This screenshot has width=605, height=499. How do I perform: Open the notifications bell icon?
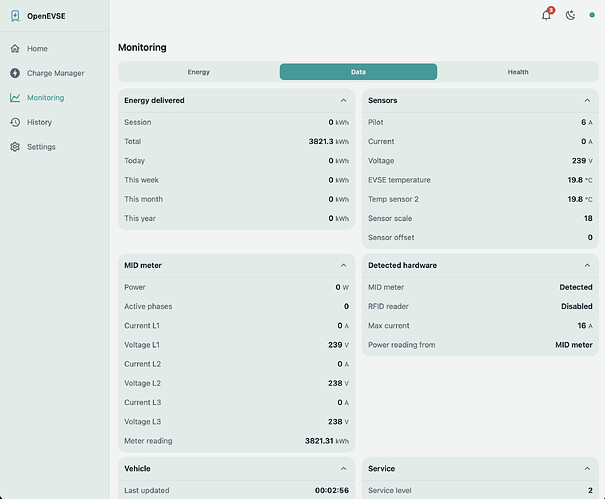546,15
